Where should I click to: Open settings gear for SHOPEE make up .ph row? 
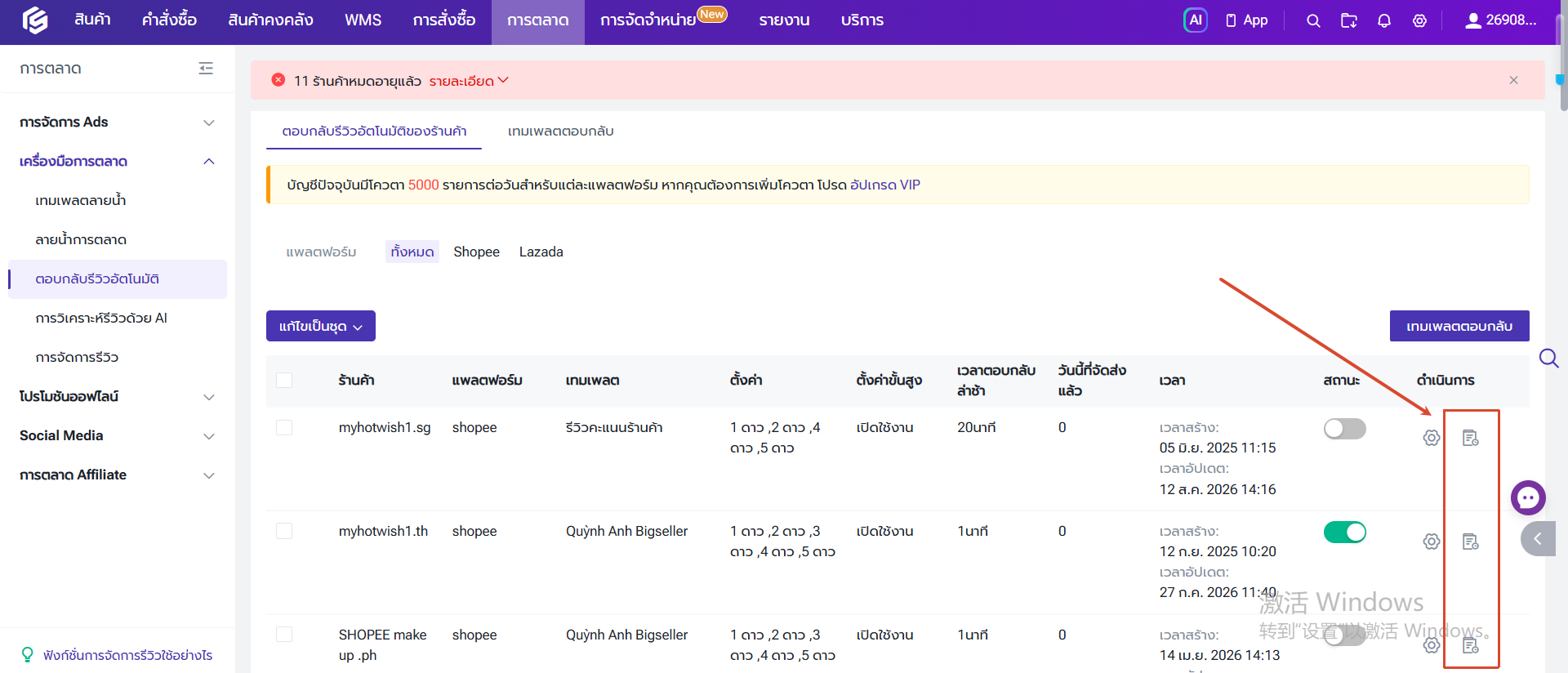point(1432,645)
